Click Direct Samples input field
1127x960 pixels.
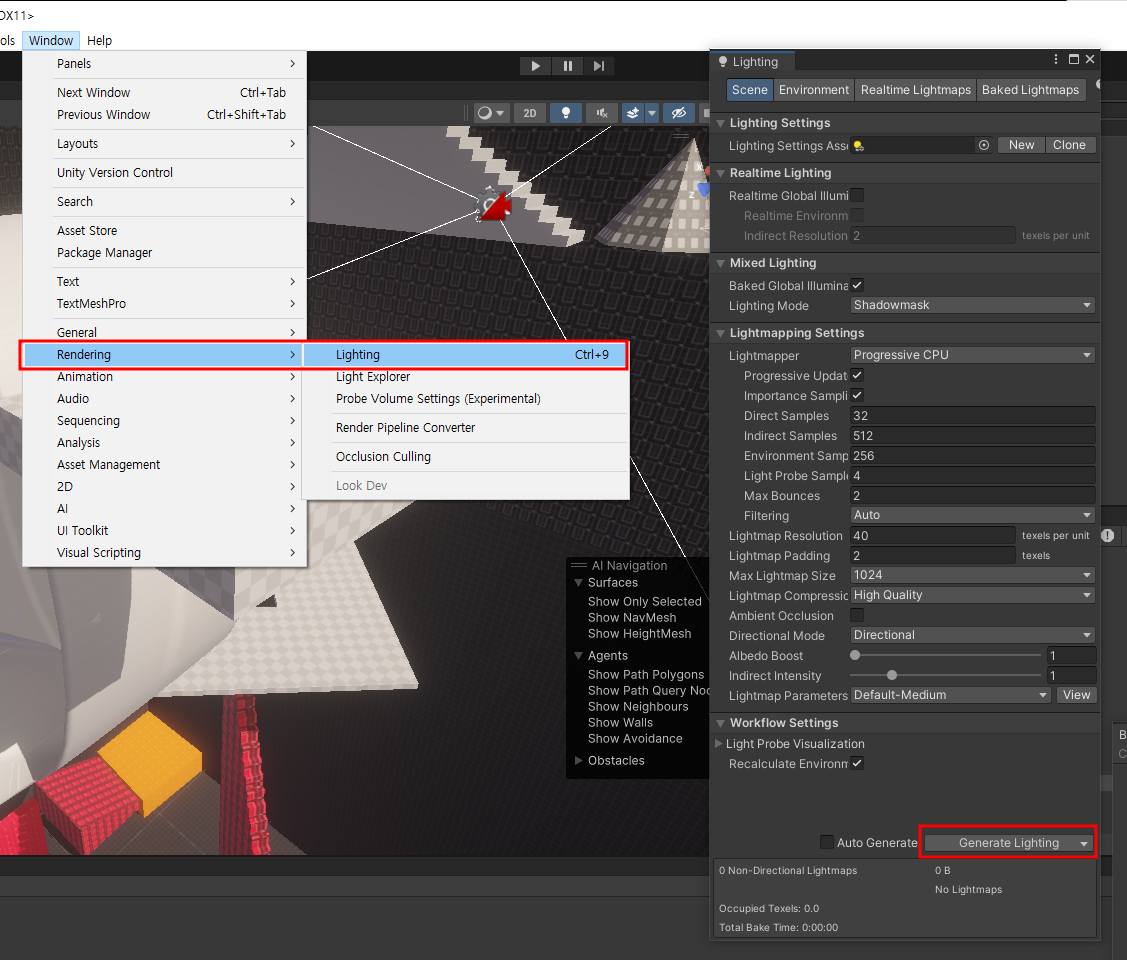coord(972,415)
